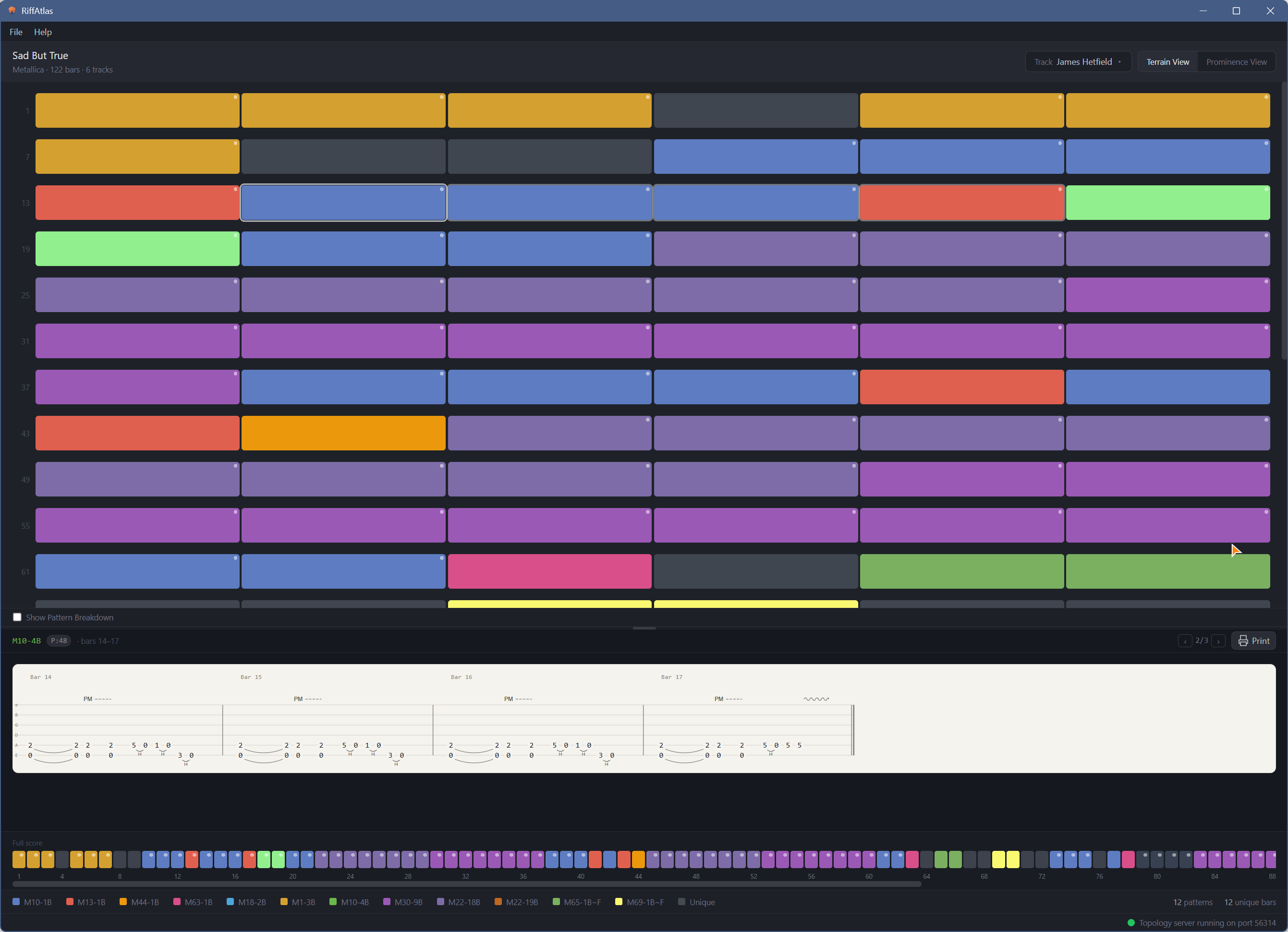Open the File menu
This screenshot has width=1288, height=932.
15,32
